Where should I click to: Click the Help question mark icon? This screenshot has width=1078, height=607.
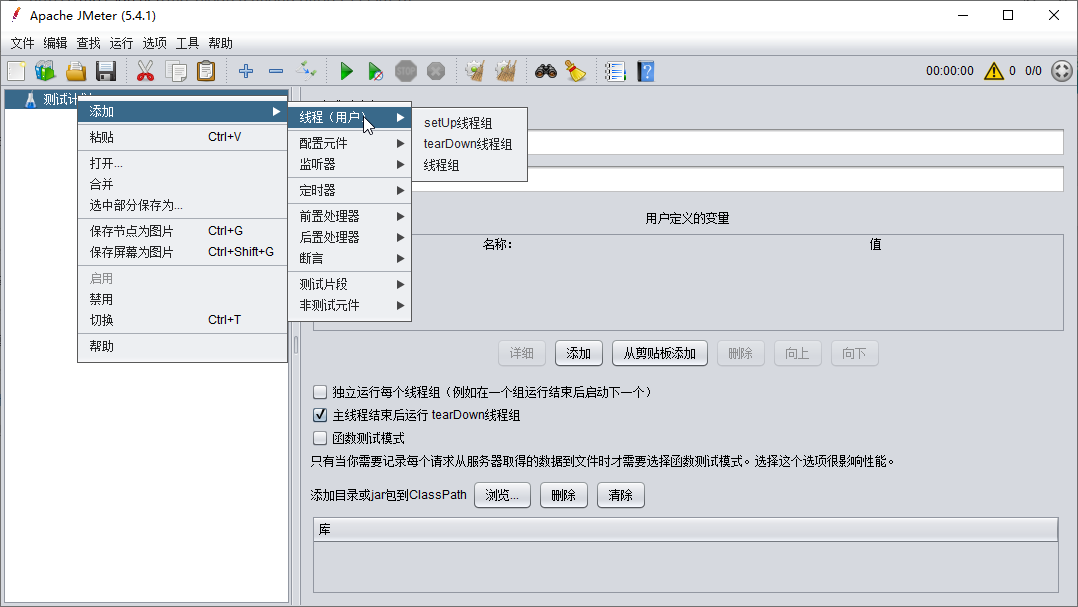pyautogui.click(x=646, y=71)
